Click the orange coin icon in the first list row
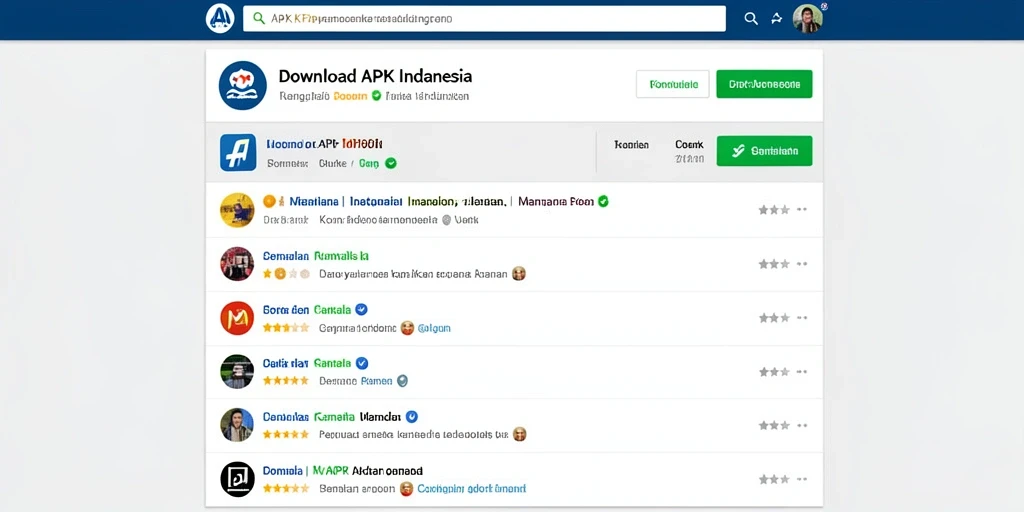 (x=269, y=202)
